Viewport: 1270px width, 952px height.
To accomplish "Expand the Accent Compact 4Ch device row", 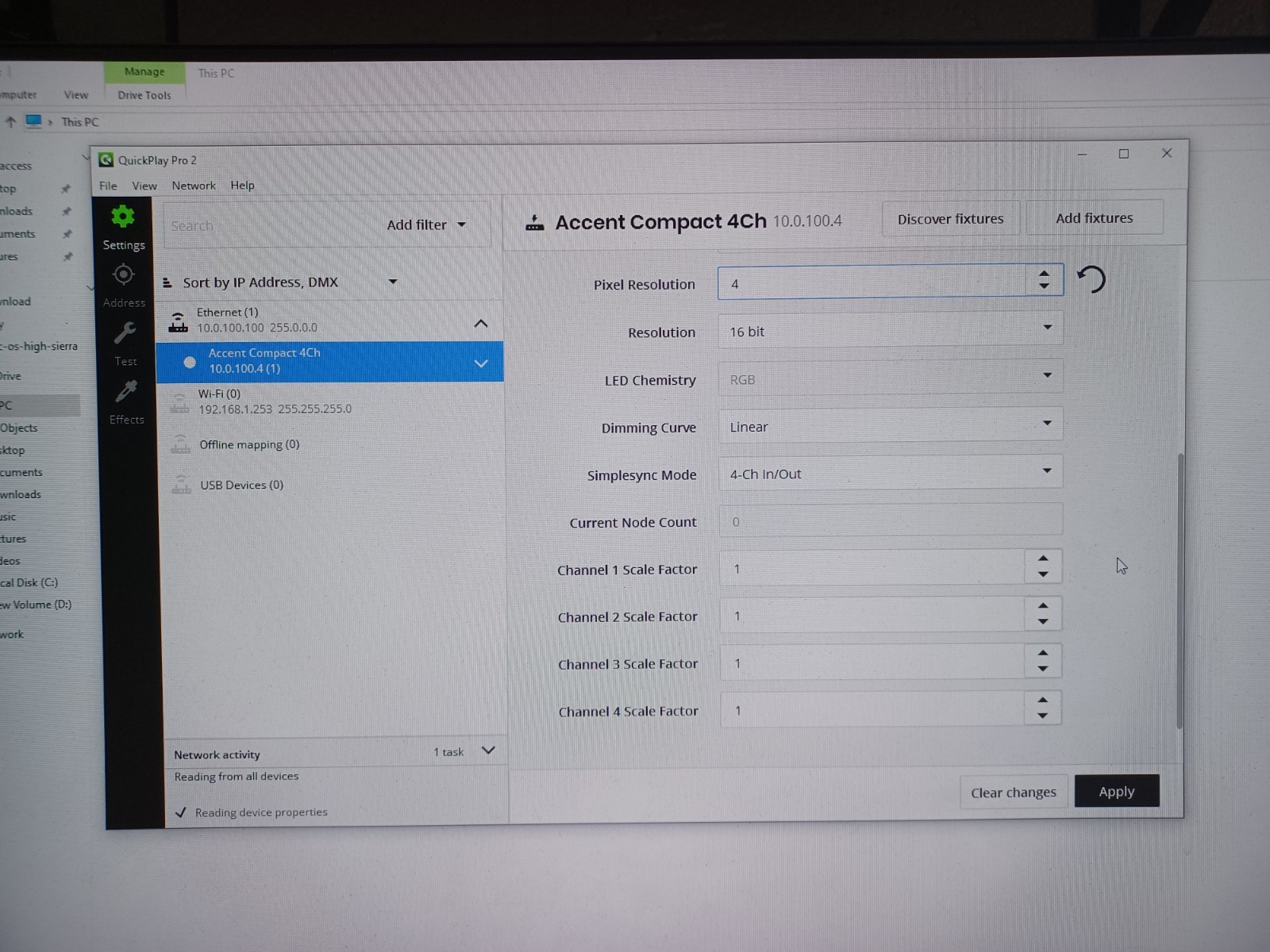I will (x=481, y=363).
